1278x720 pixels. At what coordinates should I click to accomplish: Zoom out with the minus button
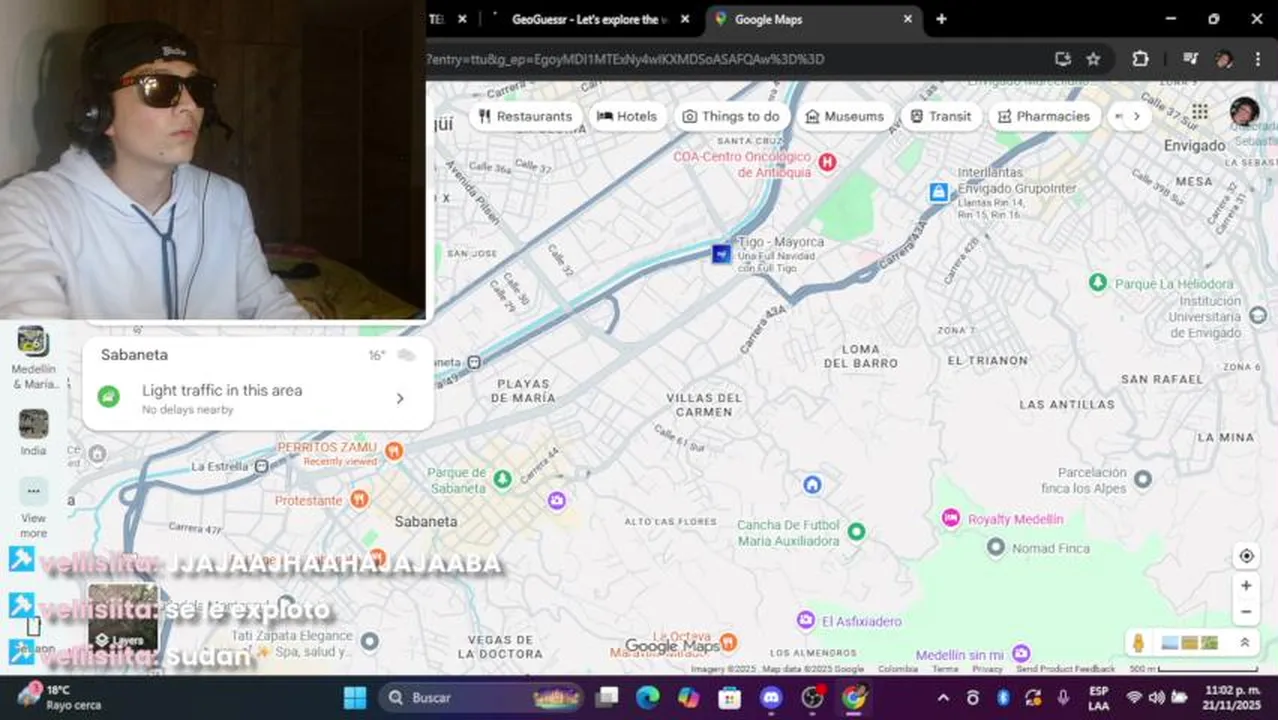tap(1246, 611)
